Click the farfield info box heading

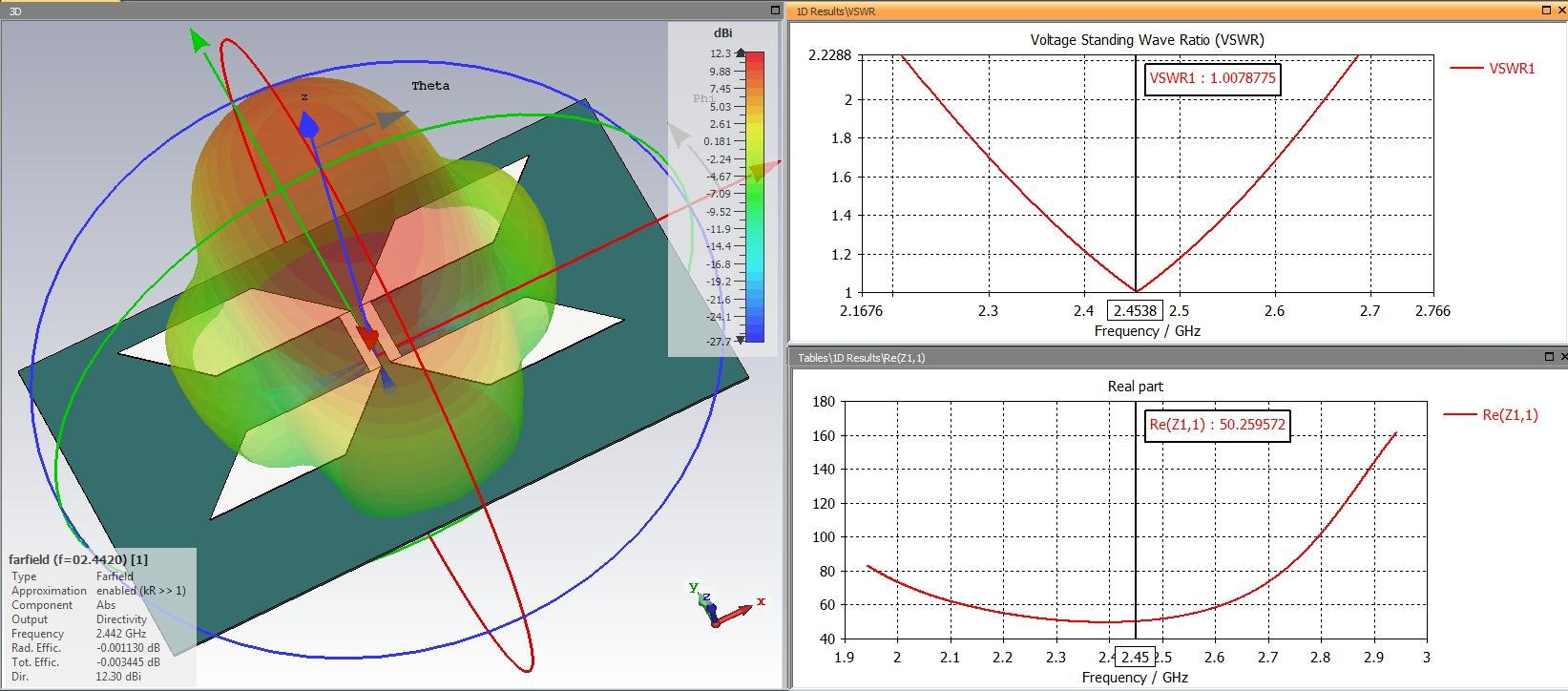pyautogui.click(x=78, y=559)
